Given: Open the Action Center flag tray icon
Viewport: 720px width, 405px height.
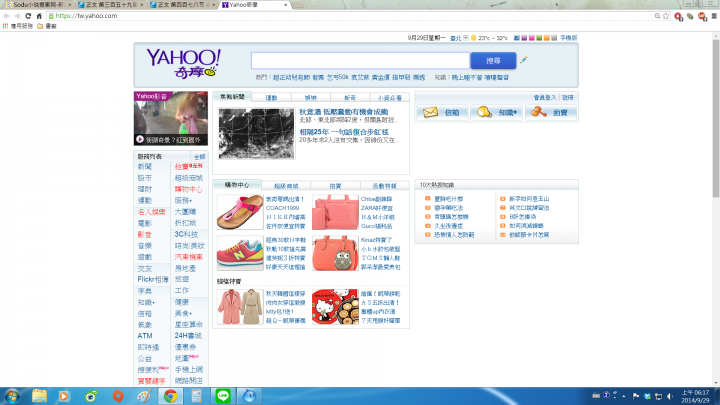Looking at the screenshot, I should tap(636, 396).
